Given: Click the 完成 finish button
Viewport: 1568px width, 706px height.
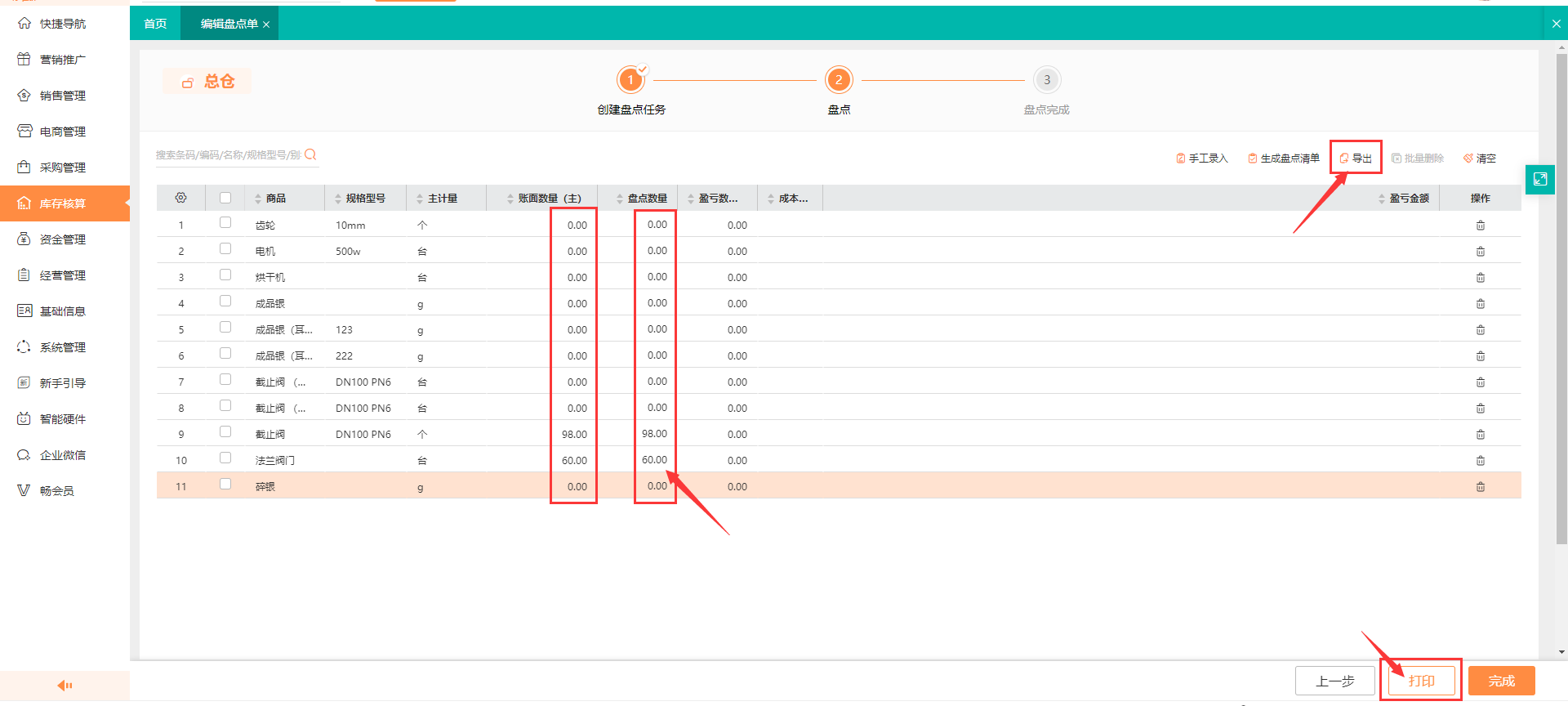Looking at the screenshot, I should click(x=1501, y=681).
